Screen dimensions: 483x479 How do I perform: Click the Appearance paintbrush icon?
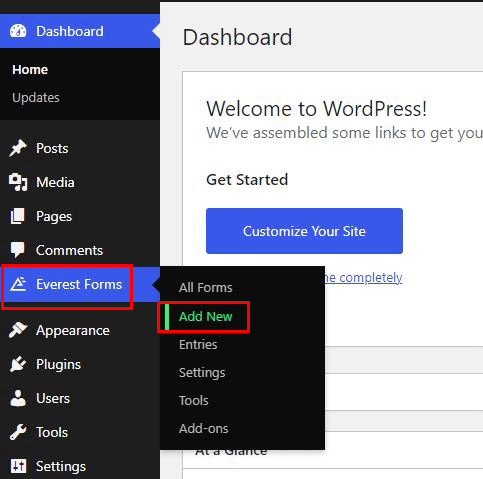18,330
